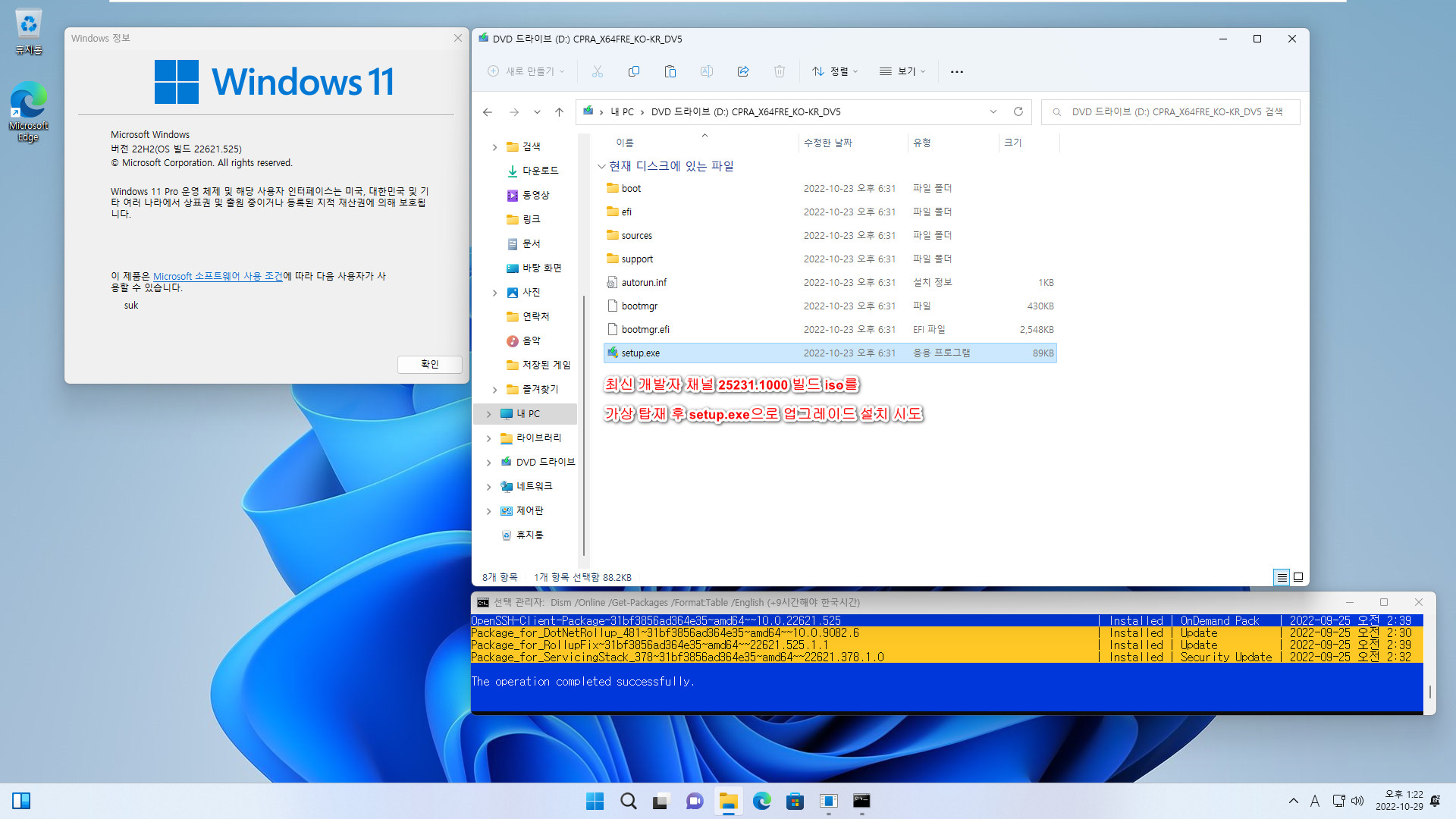
Task: Click 확인 button in Windows 정보 dialog
Action: click(430, 364)
